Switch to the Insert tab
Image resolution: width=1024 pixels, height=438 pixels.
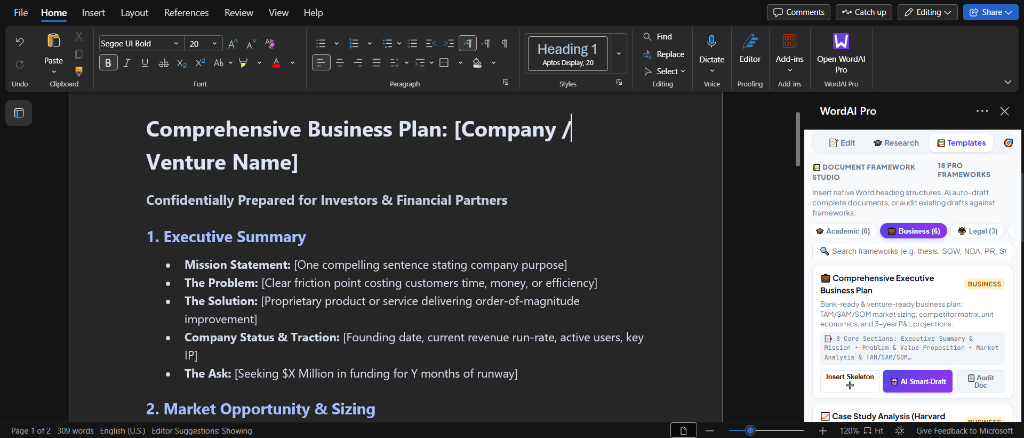pos(93,12)
